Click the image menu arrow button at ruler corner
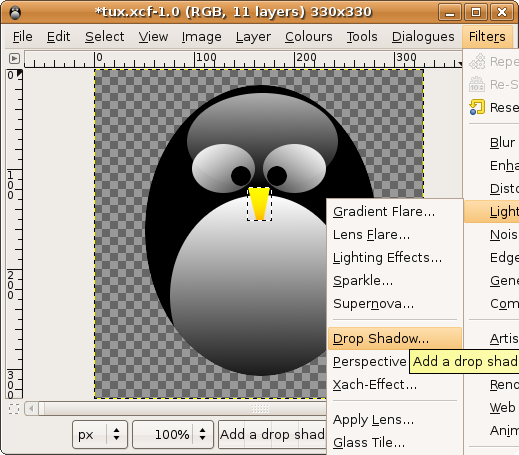The image size is (519, 455). click(x=14, y=59)
